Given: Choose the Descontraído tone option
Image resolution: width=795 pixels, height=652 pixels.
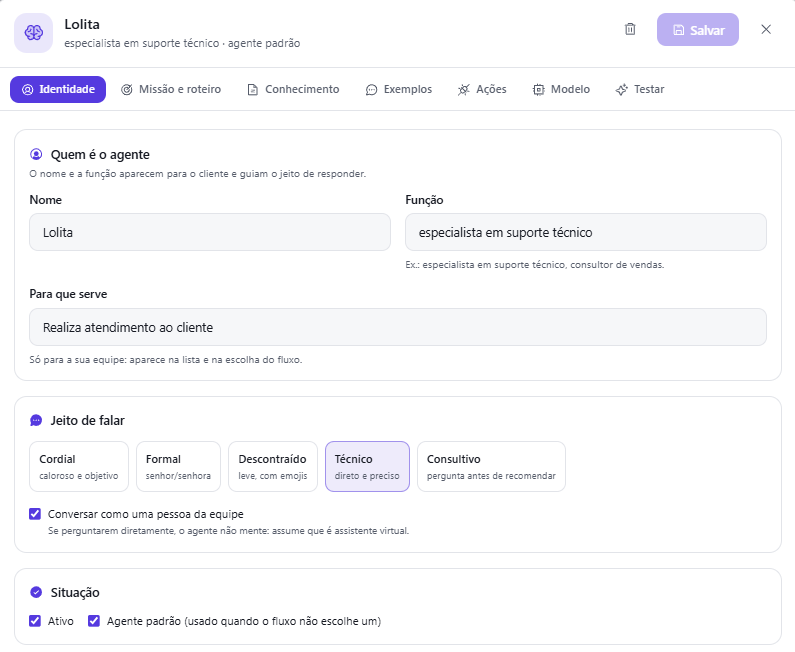Looking at the screenshot, I should coord(273,466).
